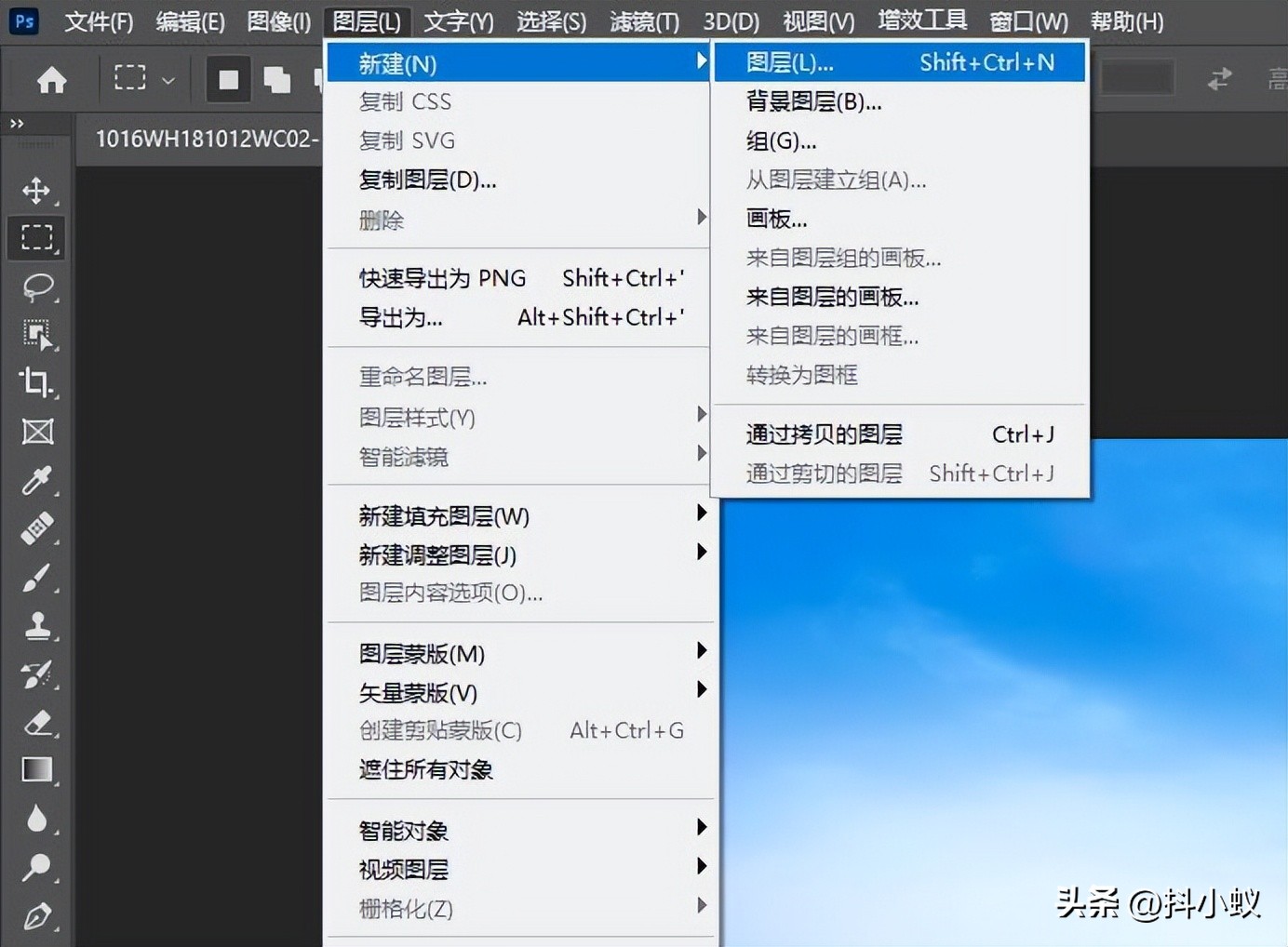This screenshot has width=1288, height=947.
Task: Select the Frame tool
Action: click(36, 432)
